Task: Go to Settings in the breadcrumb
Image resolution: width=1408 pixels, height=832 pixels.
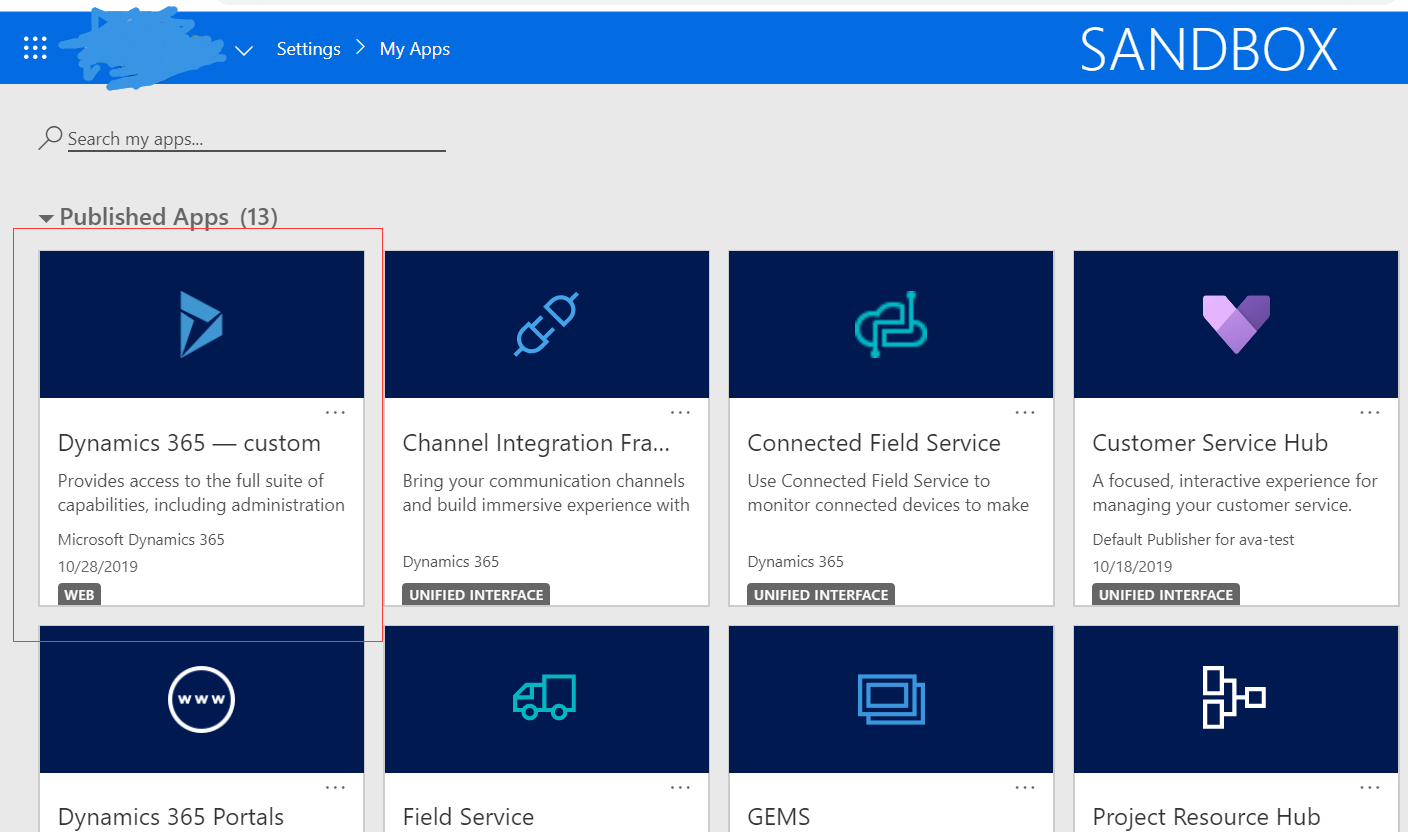Action: 308,49
